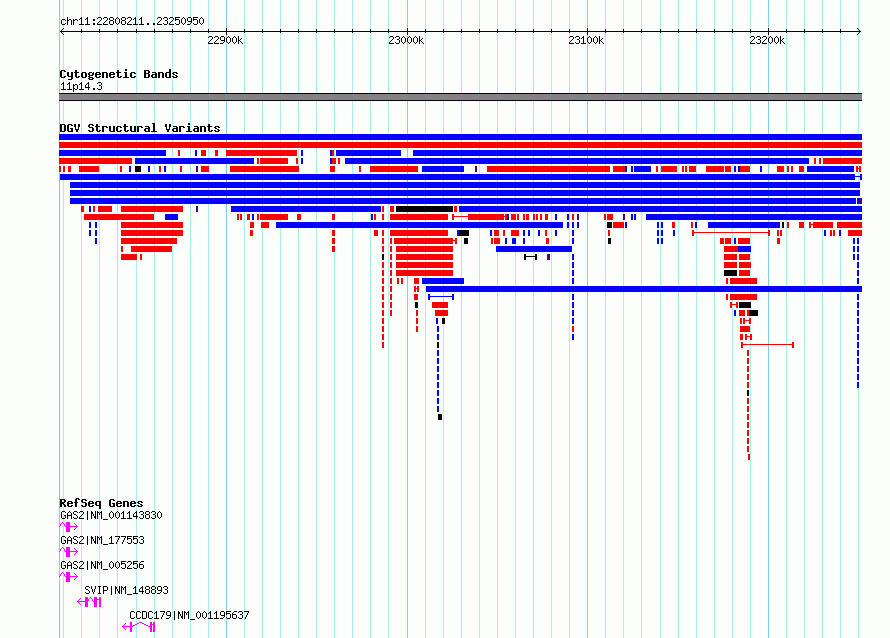890x638 pixels.
Task: Click the RefSeq Genes track title
Action: 101,503
